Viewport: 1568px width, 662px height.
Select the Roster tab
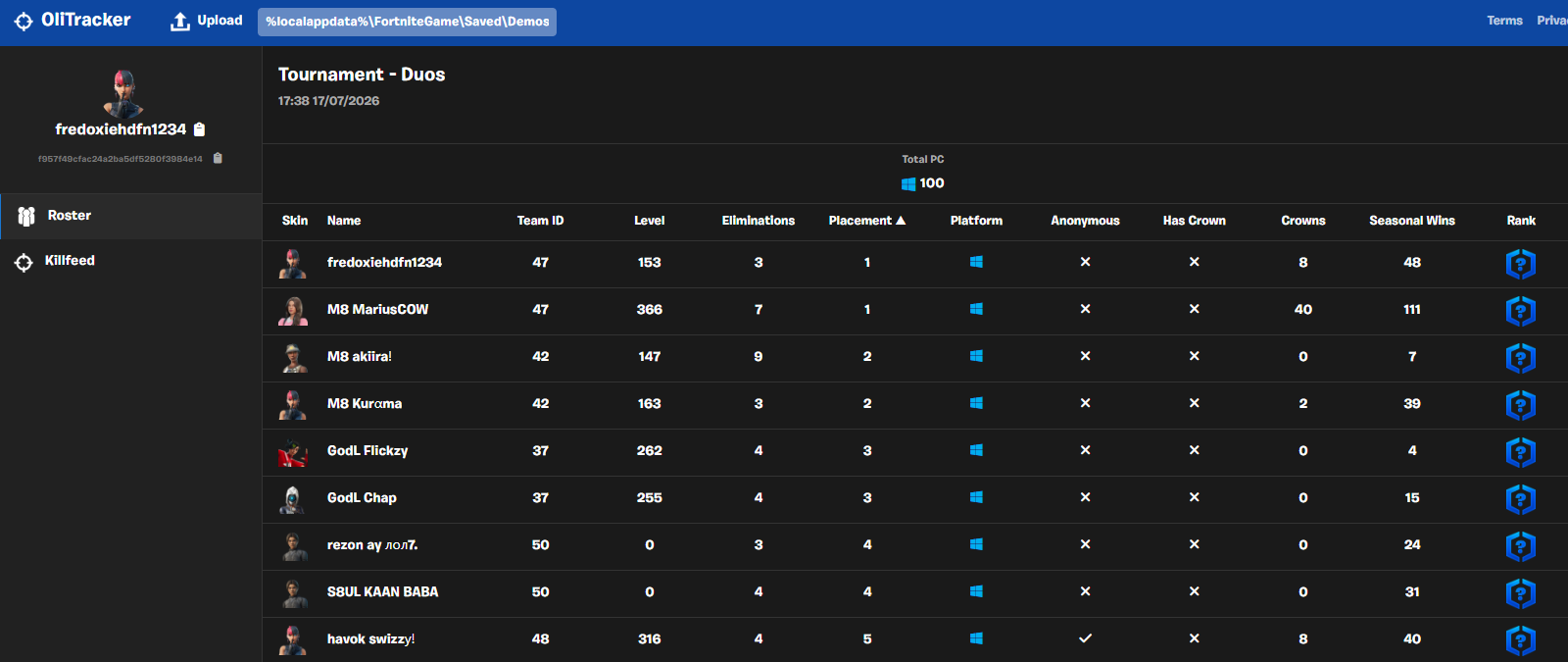(131, 216)
